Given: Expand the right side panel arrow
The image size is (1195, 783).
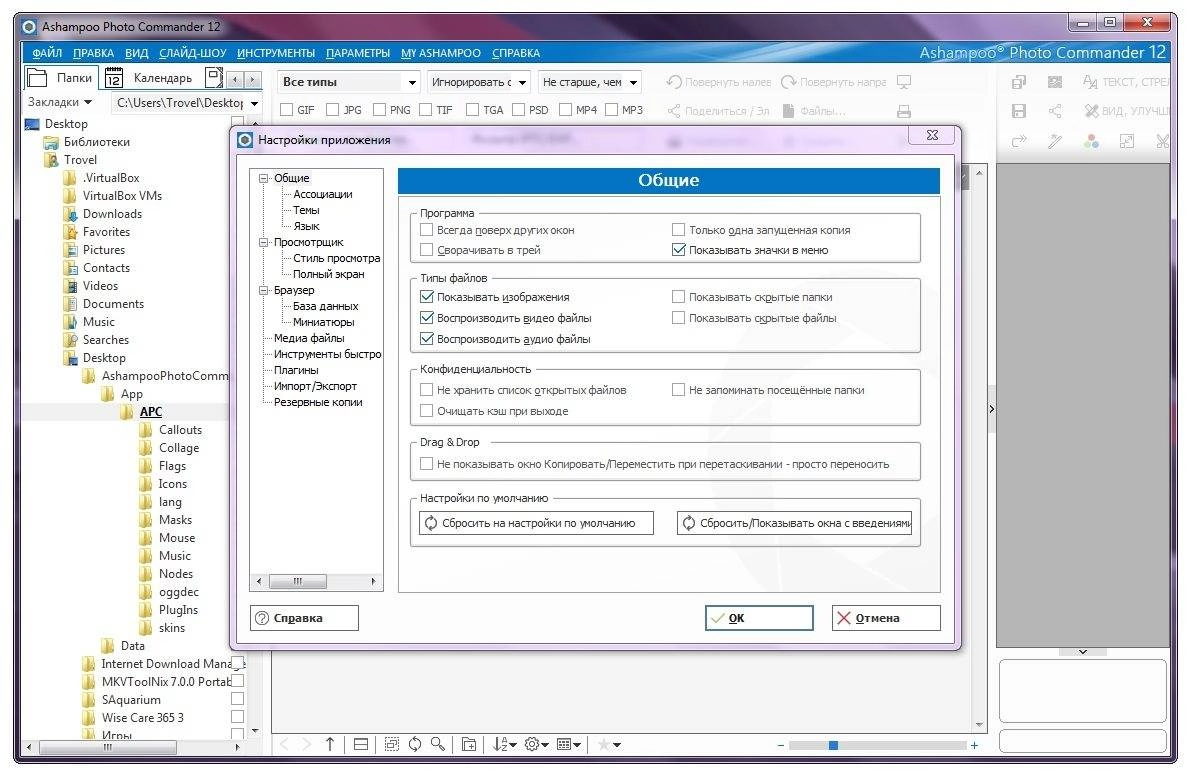Looking at the screenshot, I should click(x=991, y=409).
